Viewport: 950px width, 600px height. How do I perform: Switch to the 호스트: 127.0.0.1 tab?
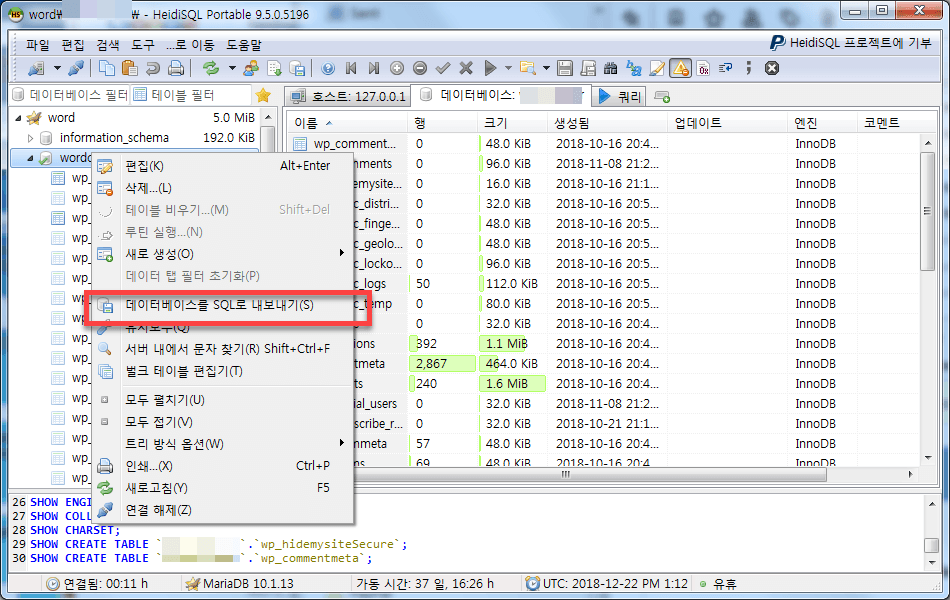click(x=348, y=96)
